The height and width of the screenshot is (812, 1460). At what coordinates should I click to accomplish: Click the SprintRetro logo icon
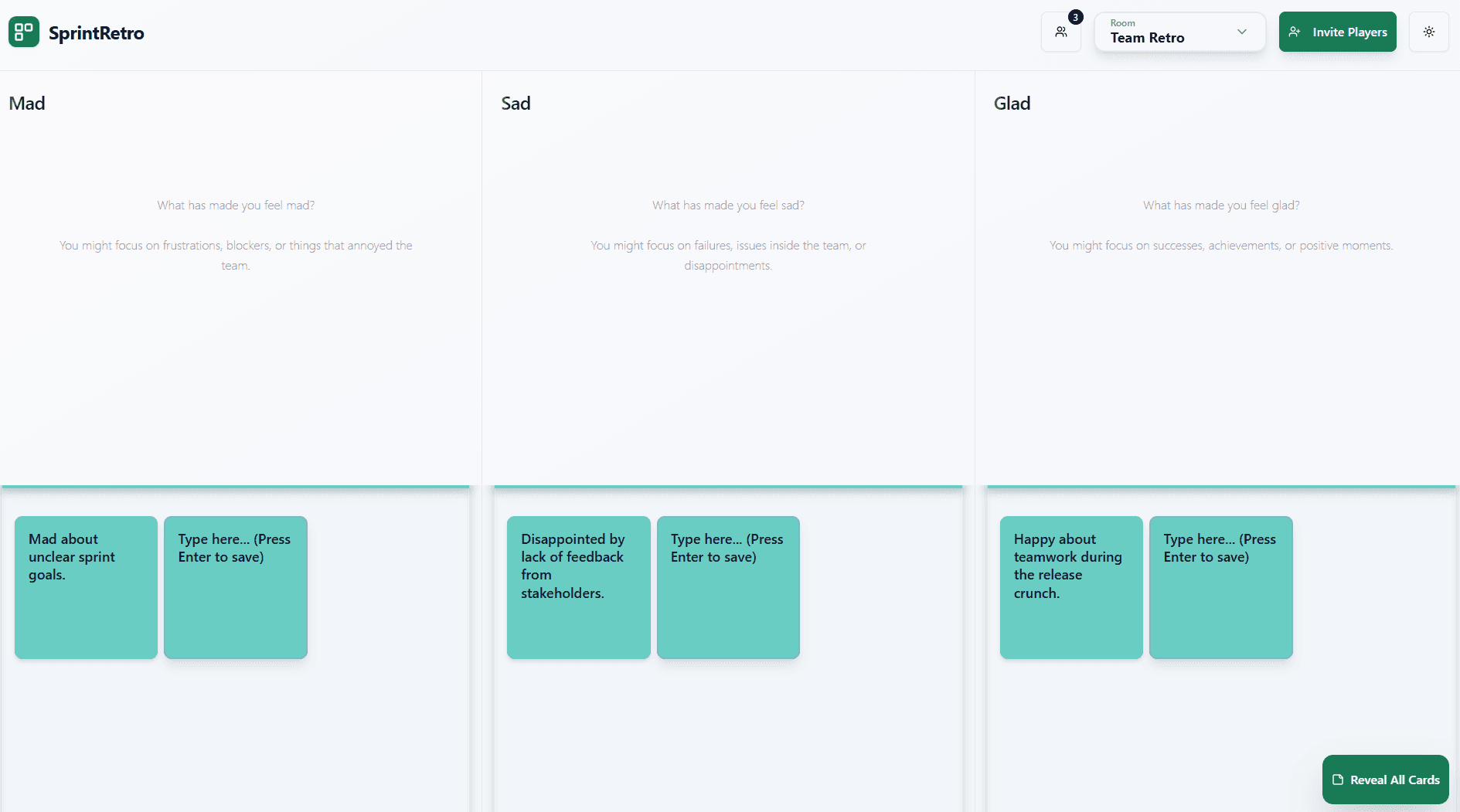pyautogui.click(x=24, y=32)
